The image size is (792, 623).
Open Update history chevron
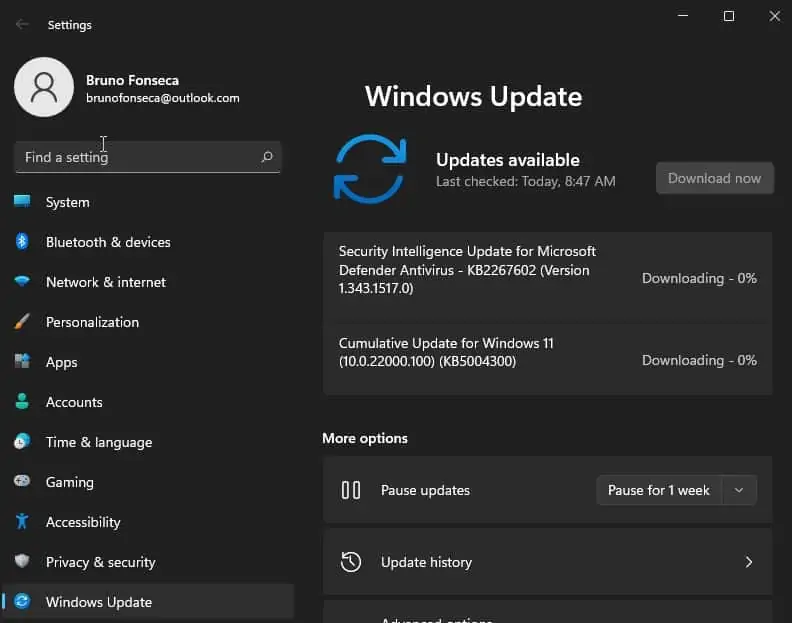tap(749, 562)
